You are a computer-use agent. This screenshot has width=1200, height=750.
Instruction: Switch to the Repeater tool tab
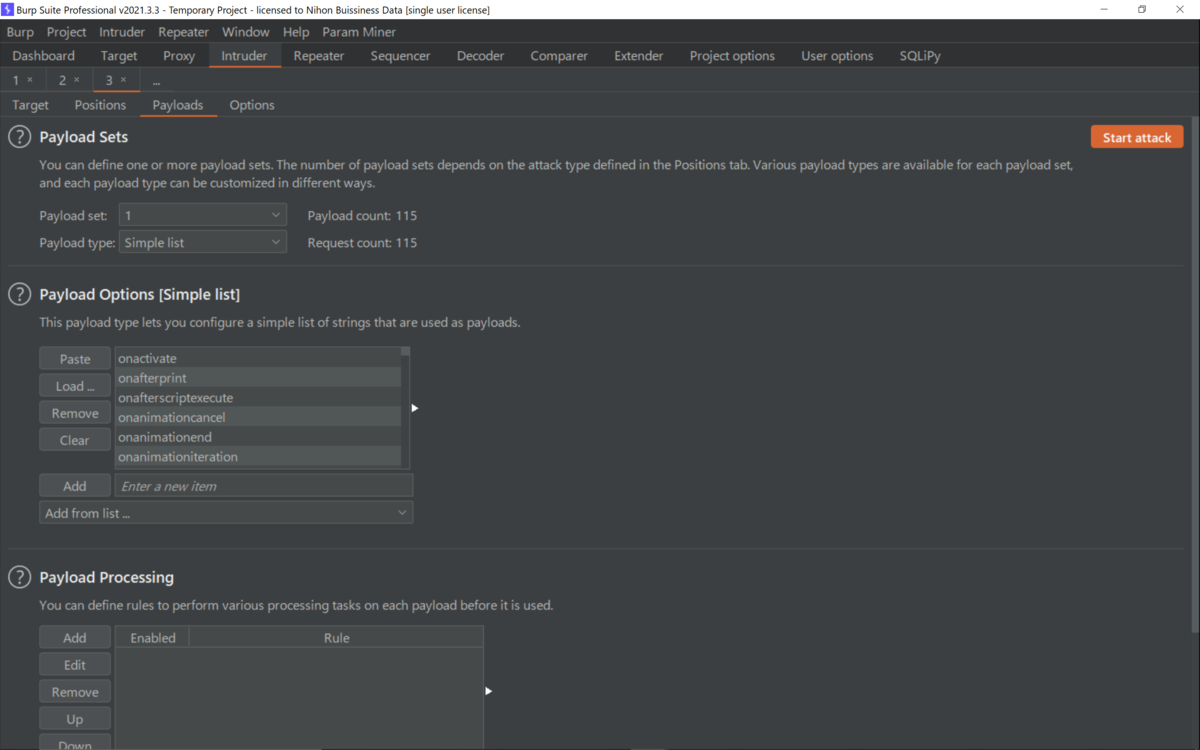(319, 56)
